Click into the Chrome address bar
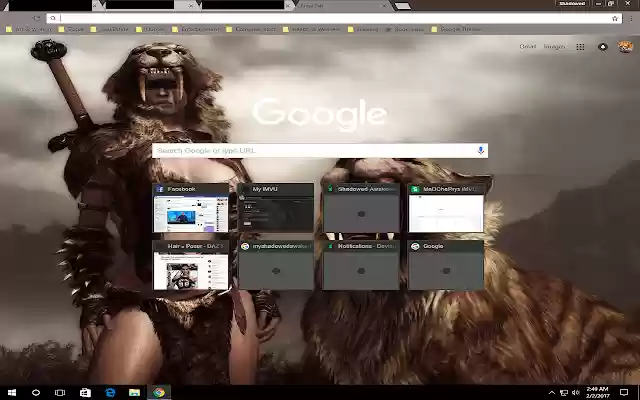 [334, 18]
